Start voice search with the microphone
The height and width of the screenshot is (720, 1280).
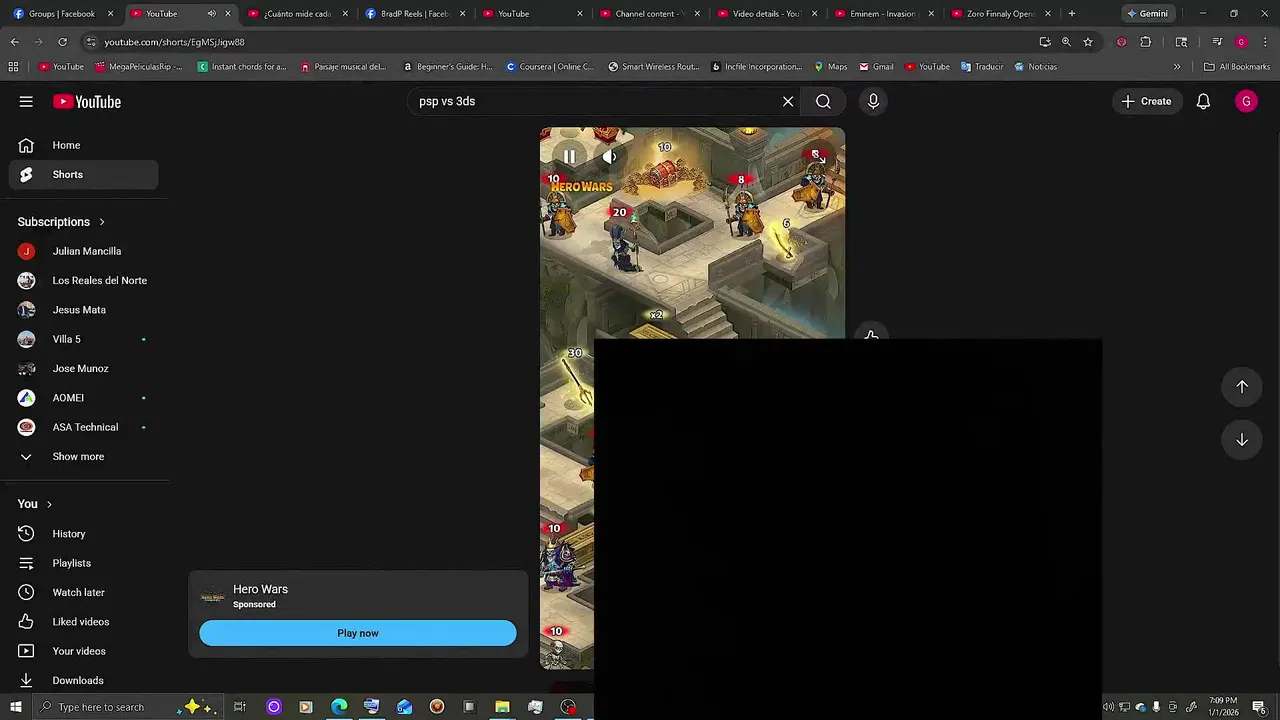point(873,101)
